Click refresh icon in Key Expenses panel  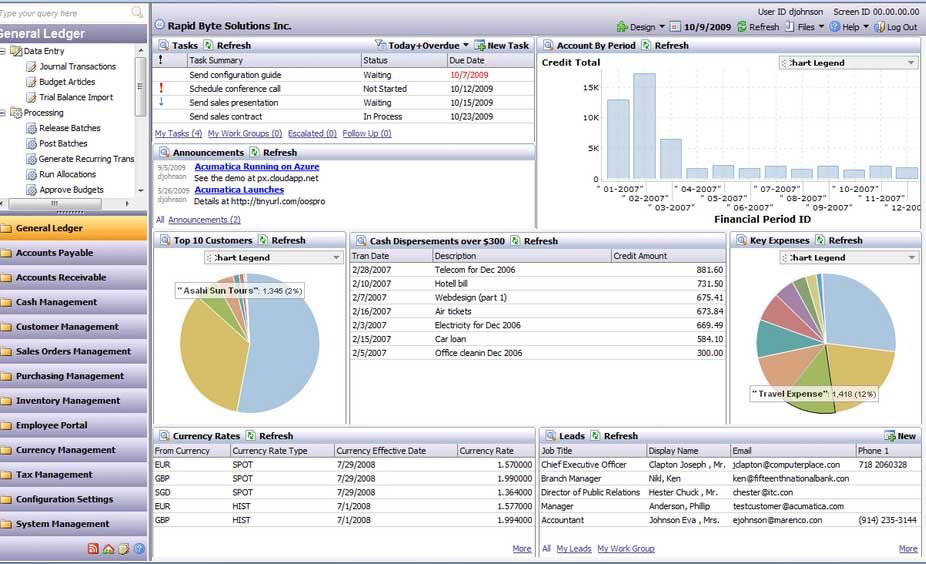tap(820, 240)
